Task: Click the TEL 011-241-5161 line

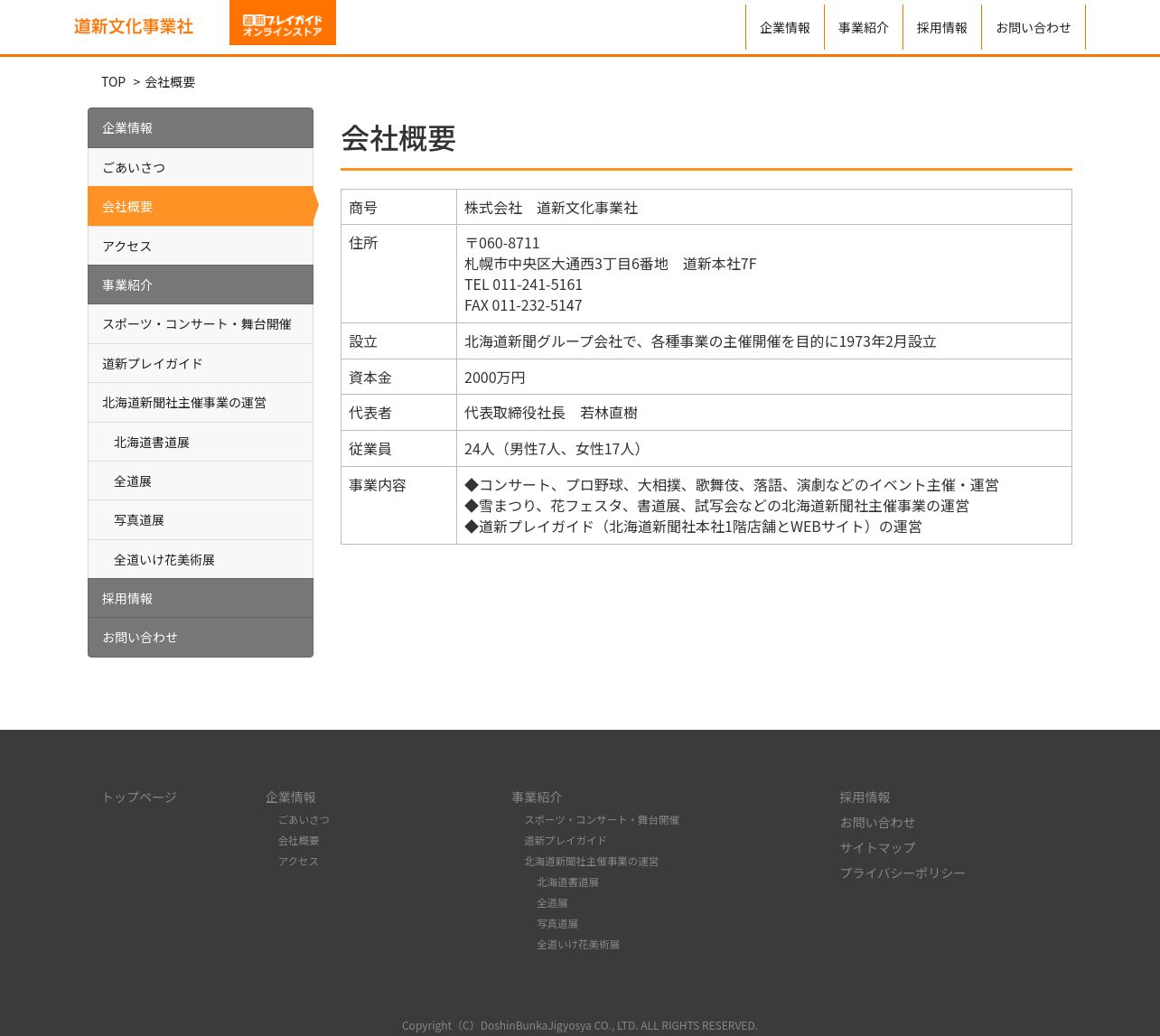Action: pos(524,285)
